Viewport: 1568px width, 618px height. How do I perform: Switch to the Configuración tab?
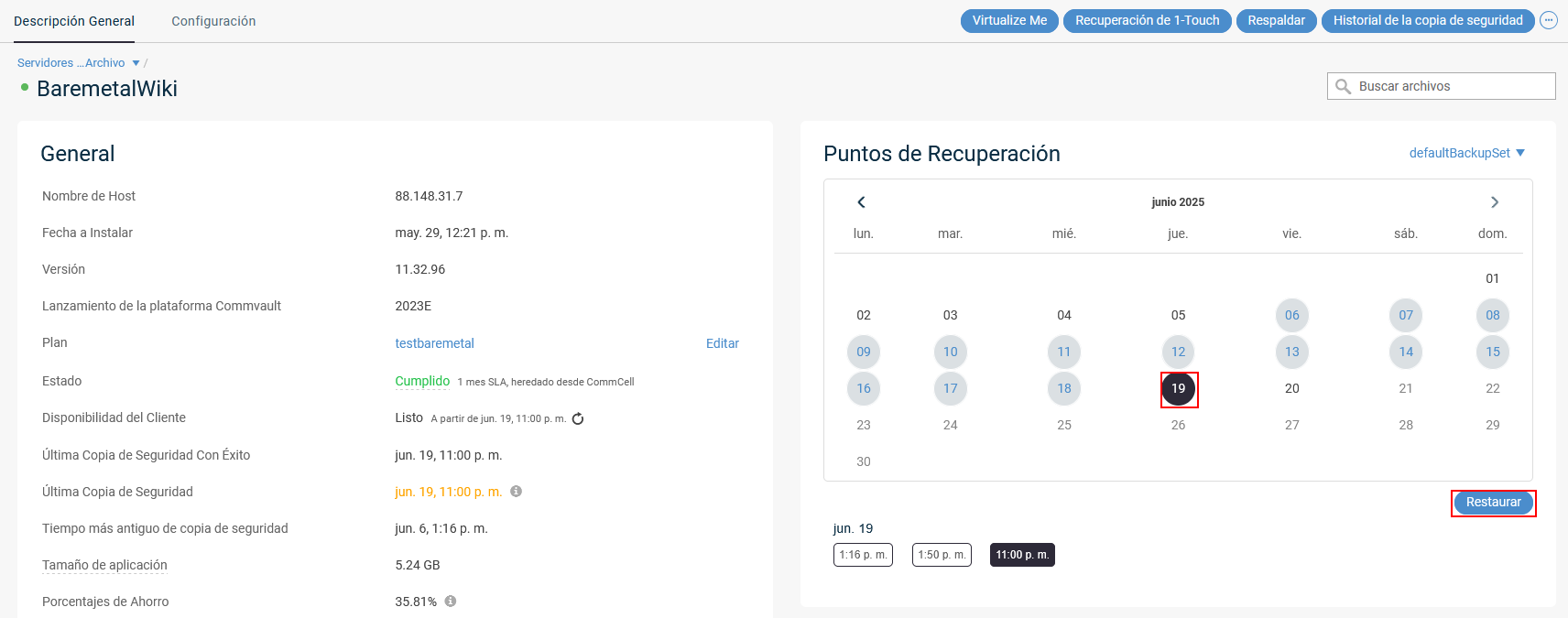213,21
